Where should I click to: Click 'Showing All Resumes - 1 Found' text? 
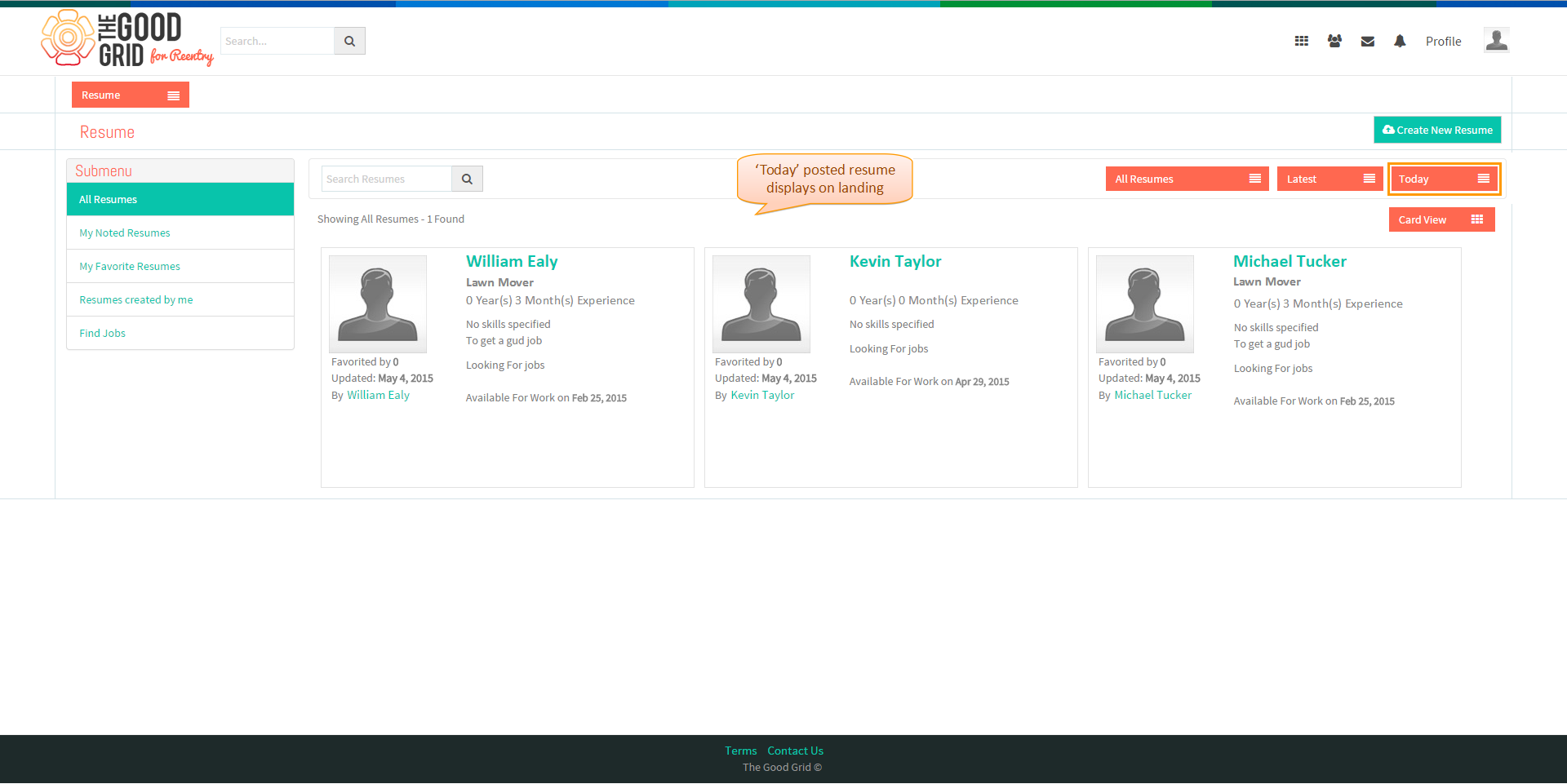click(x=391, y=219)
